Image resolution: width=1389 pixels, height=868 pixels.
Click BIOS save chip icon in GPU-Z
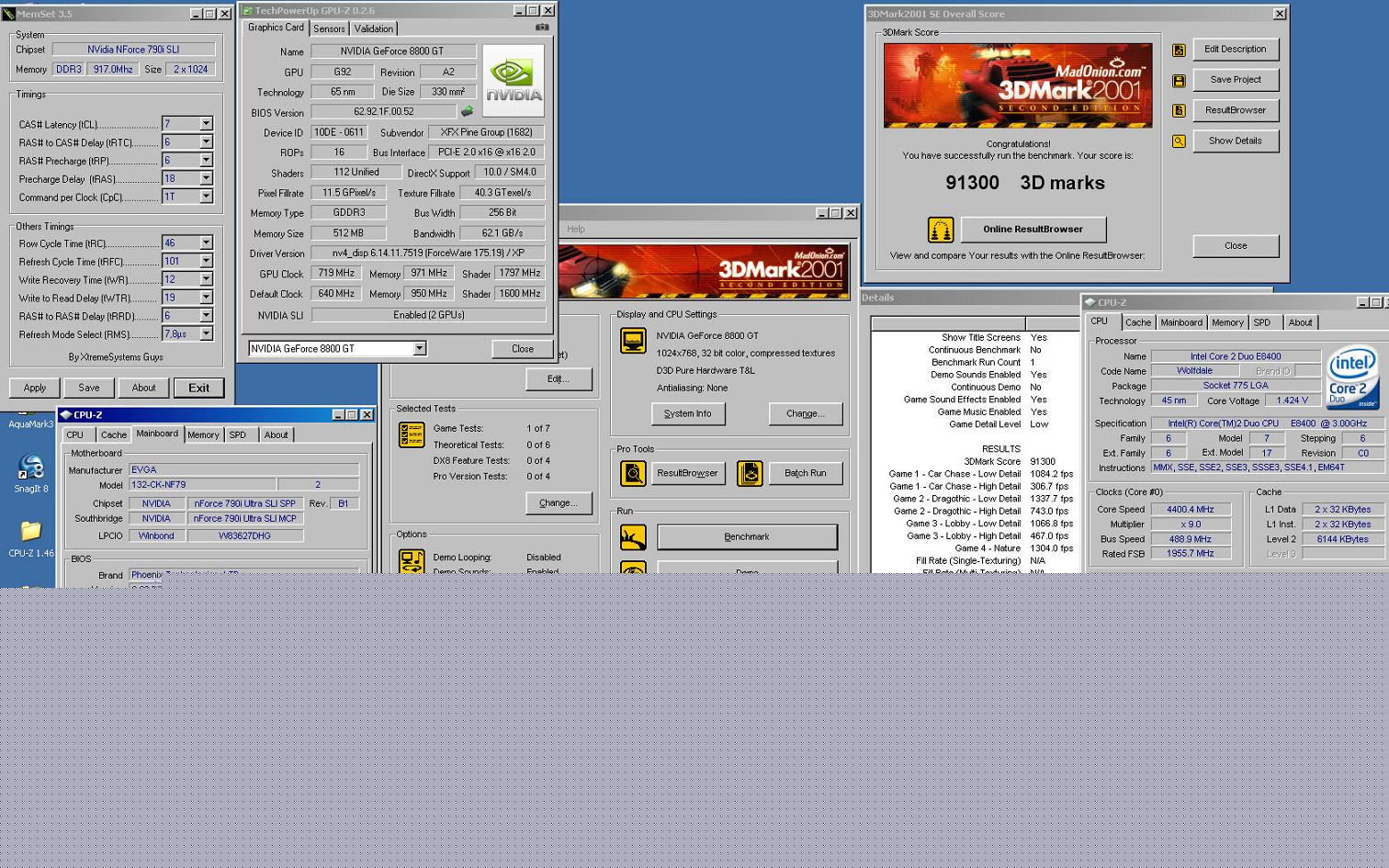467,111
